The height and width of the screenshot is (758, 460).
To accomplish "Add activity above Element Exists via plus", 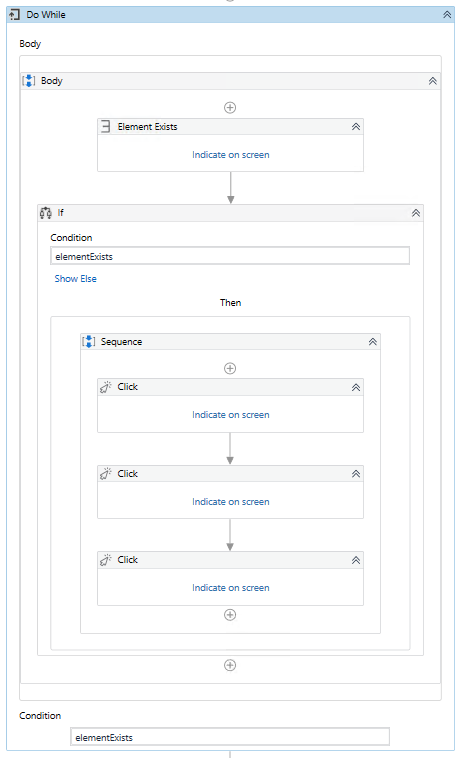I will click(230, 107).
